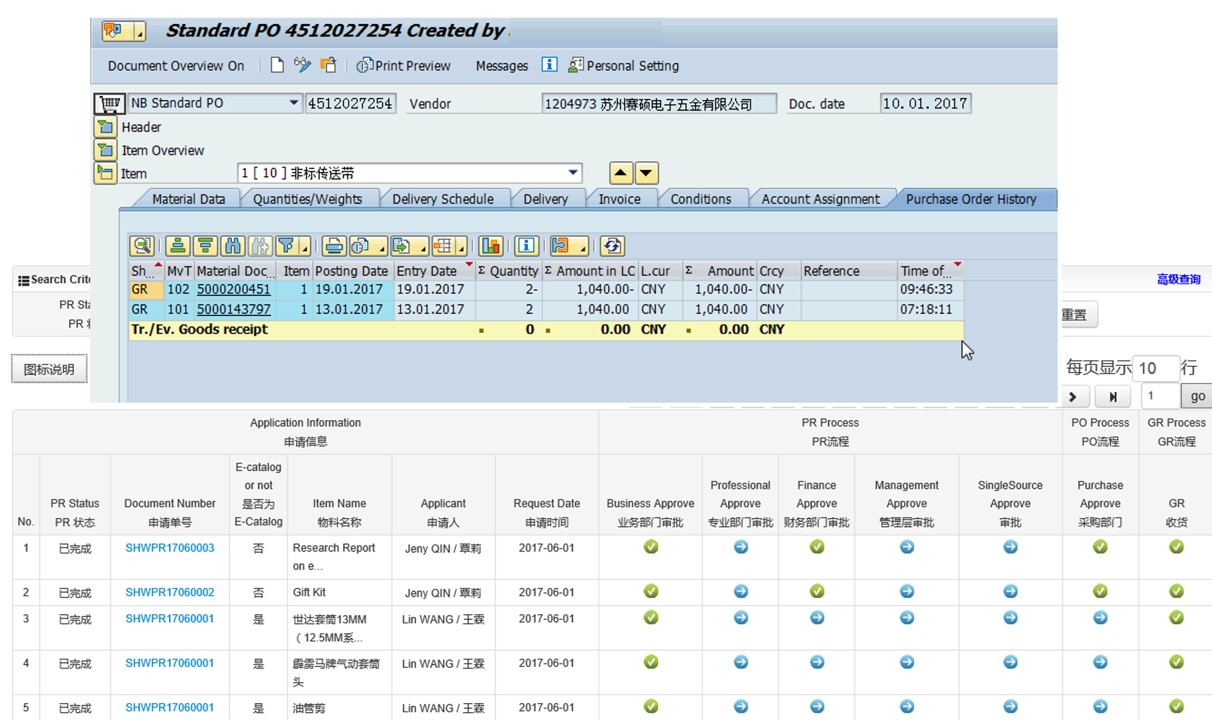Screen dimensions: 1212x720
Task: Select next item with down arrow button
Action: [x=647, y=173]
